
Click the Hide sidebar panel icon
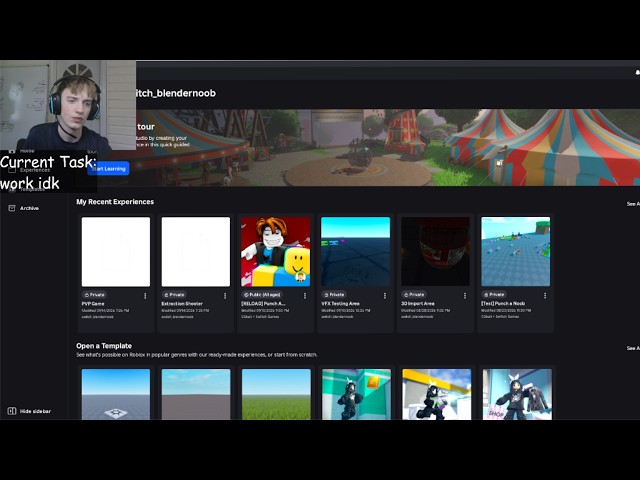[12, 411]
